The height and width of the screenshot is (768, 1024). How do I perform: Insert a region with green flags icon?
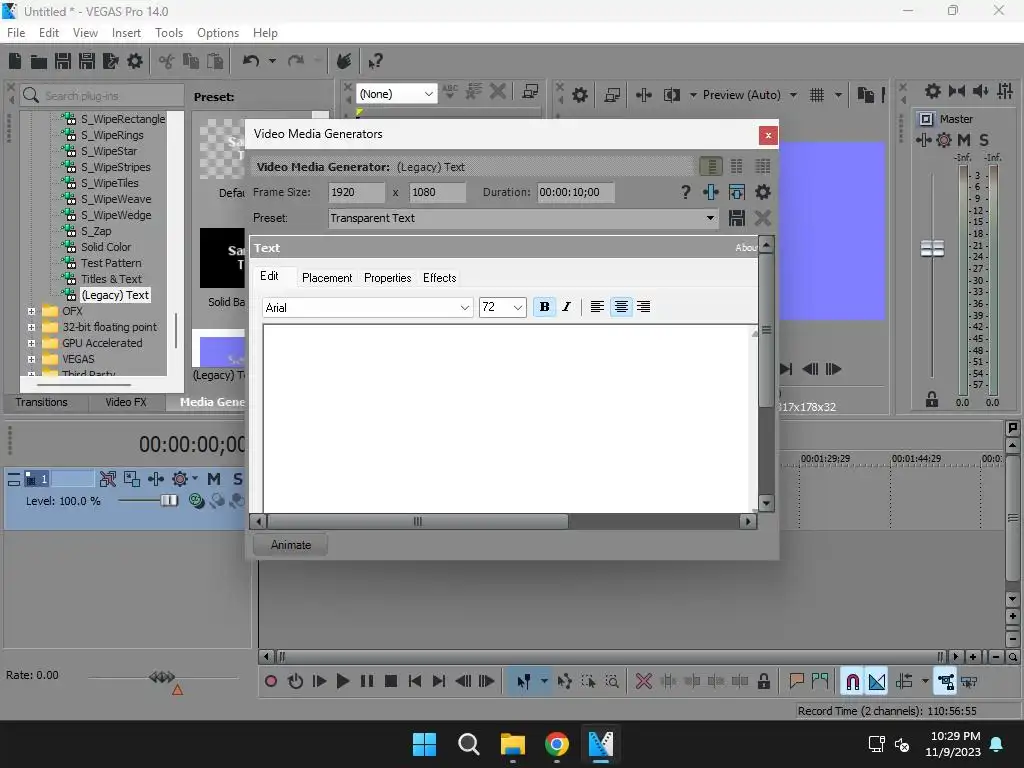tap(820, 682)
